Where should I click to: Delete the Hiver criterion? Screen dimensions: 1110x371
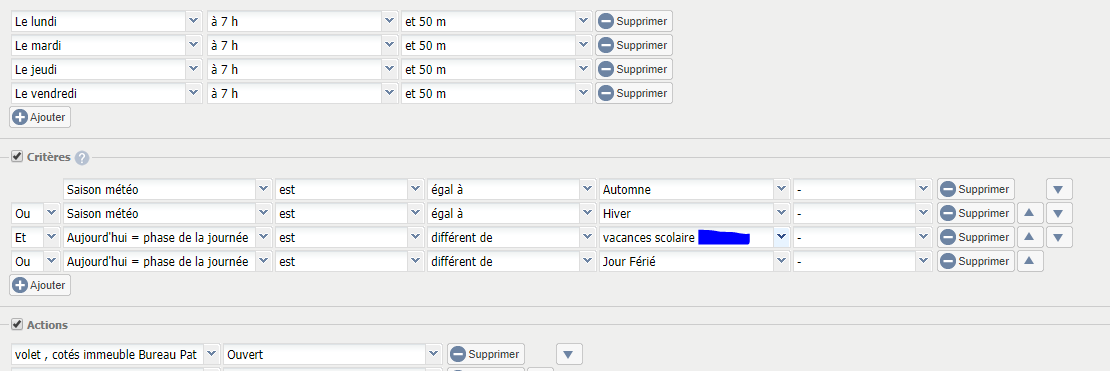pos(976,213)
